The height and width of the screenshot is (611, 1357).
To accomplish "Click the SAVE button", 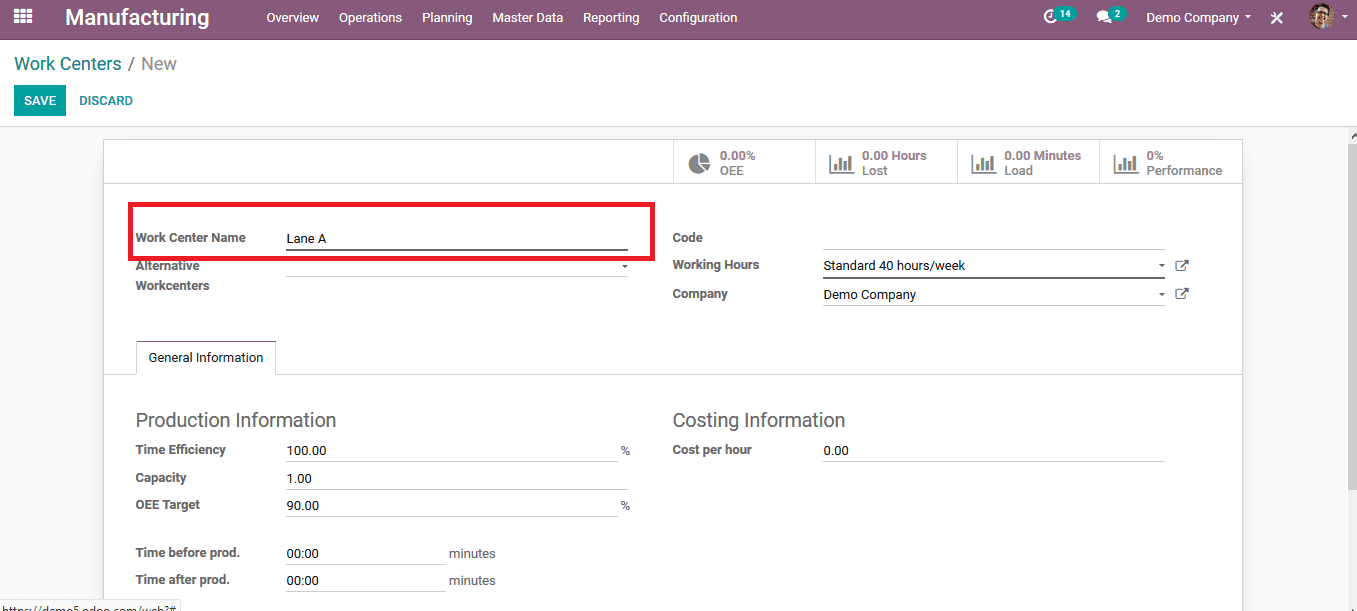I will pos(40,101).
